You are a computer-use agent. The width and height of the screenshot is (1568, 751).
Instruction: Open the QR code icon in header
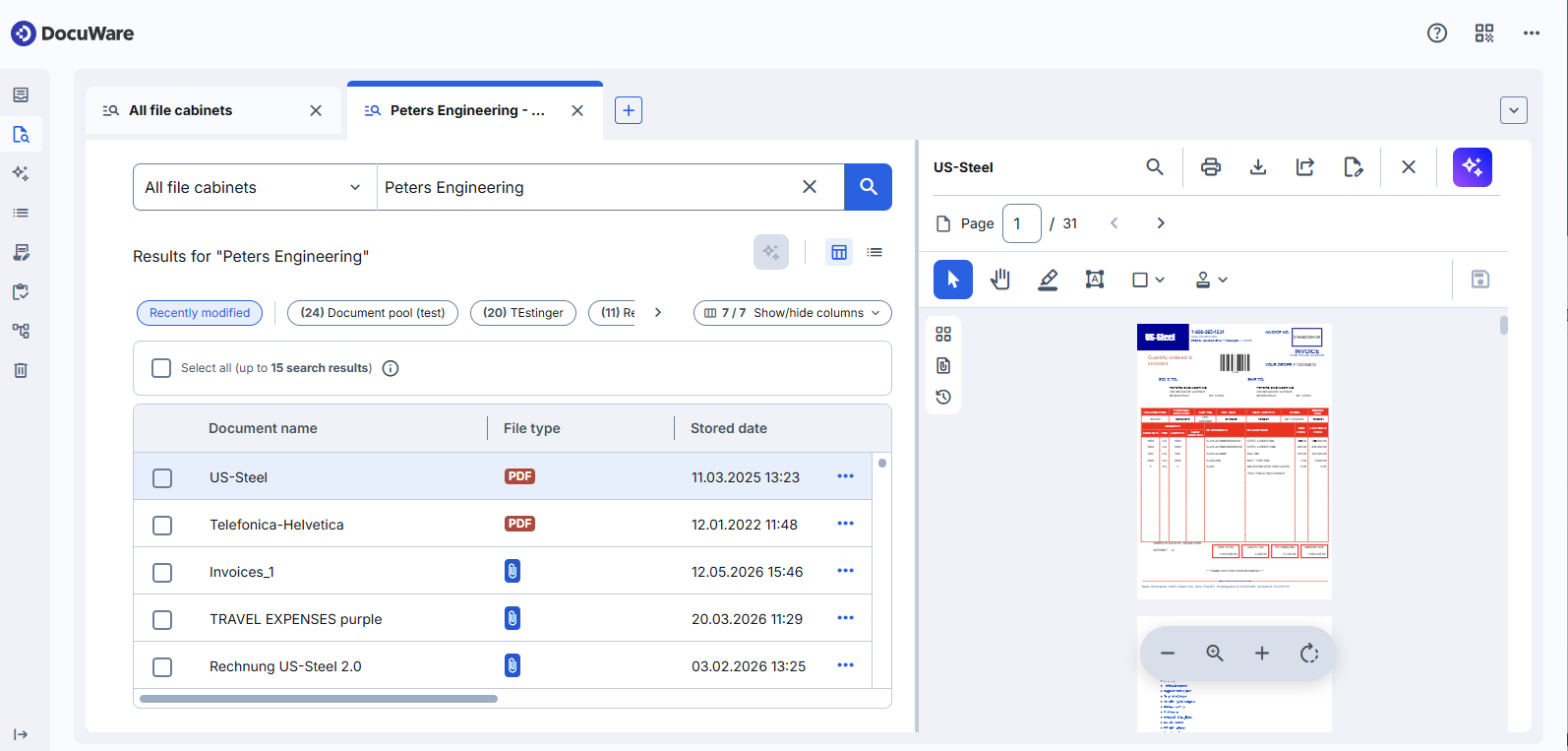[1484, 32]
